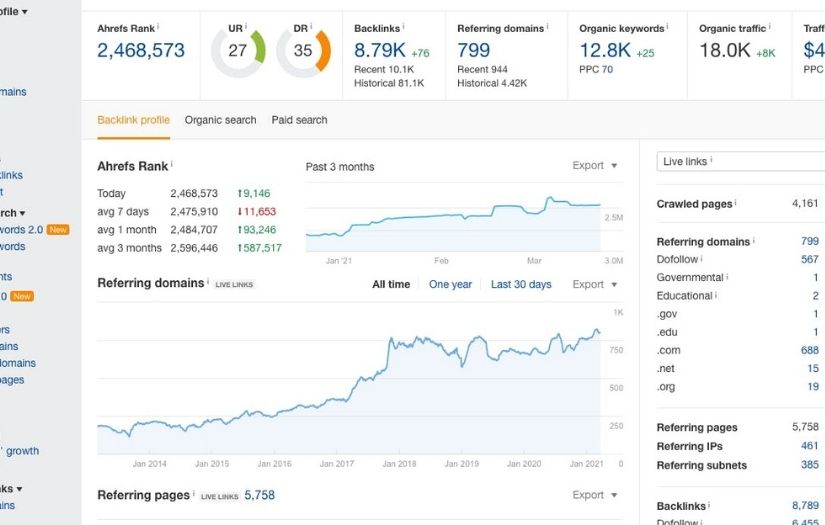Open the 799 referring domains link
825x525 pixels.
coord(473,51)
